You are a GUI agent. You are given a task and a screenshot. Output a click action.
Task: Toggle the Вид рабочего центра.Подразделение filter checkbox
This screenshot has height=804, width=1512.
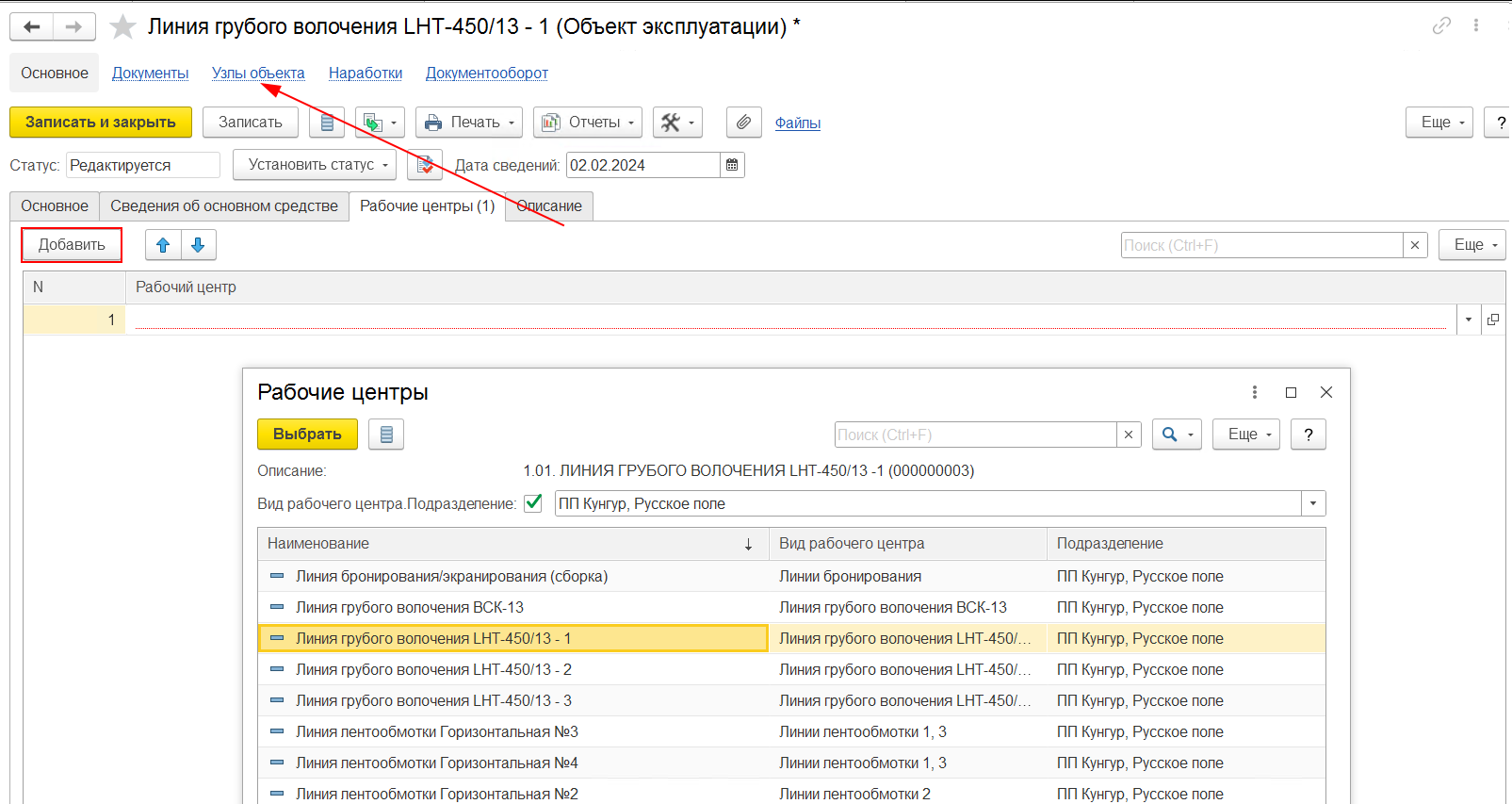click(x=533, y=503)
